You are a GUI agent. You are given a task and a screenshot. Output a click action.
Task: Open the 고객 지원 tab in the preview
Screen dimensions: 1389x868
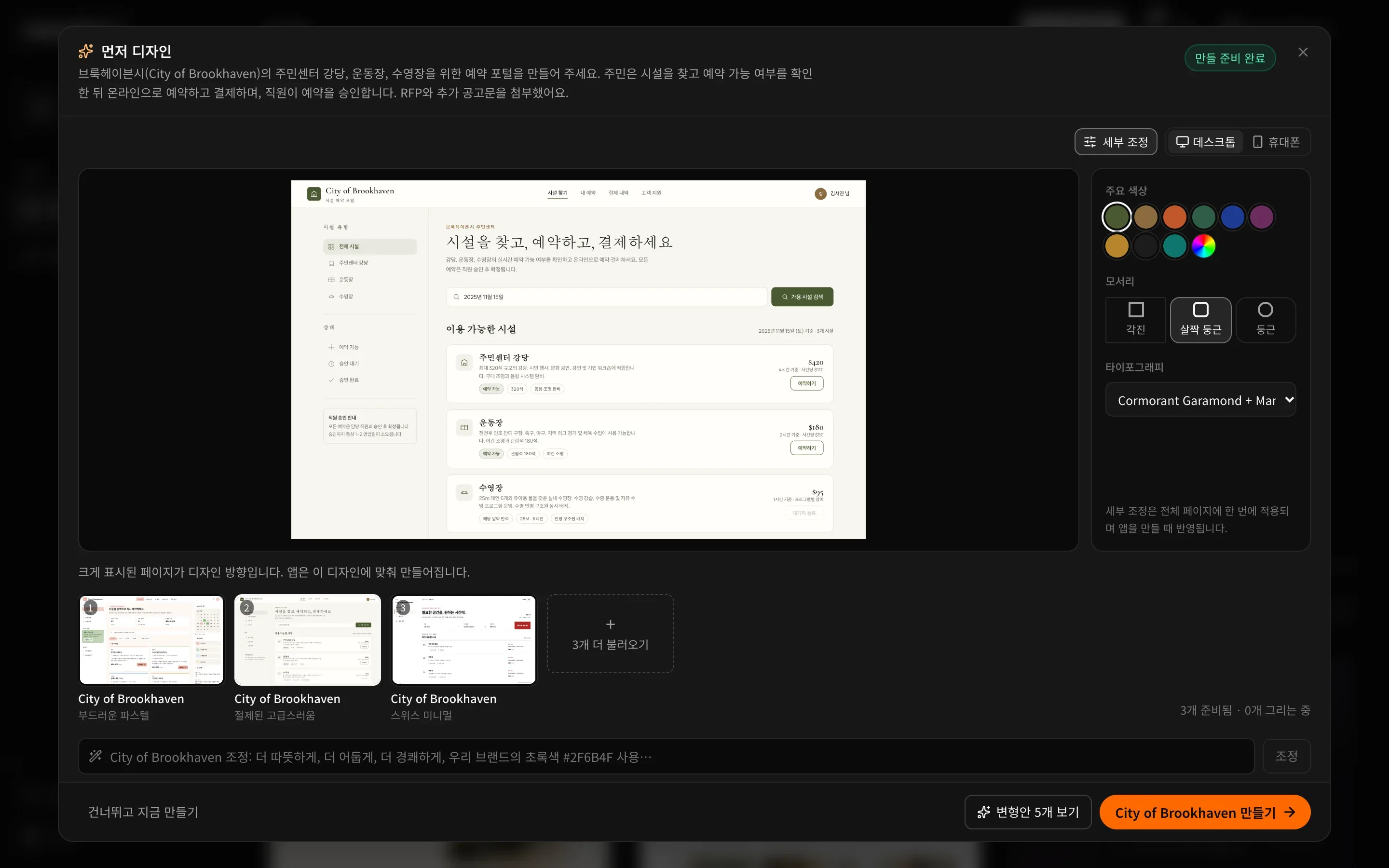coord(651,193)
